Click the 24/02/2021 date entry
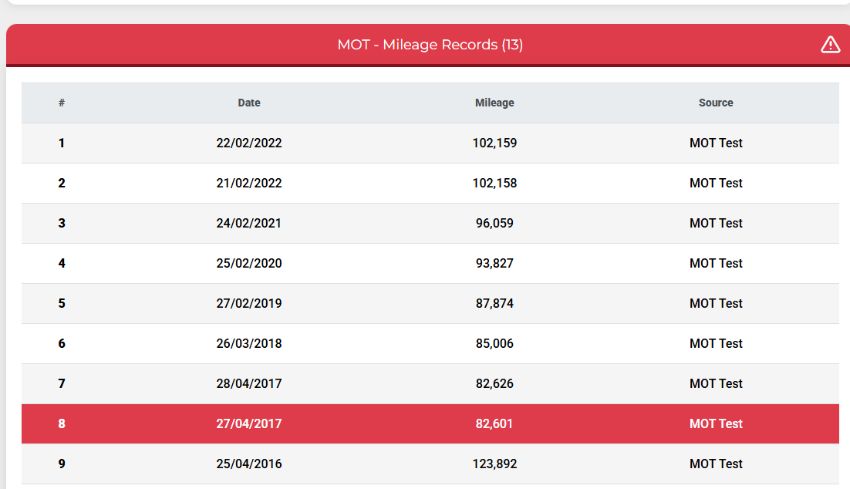The image size is (850, 489). 249,223
